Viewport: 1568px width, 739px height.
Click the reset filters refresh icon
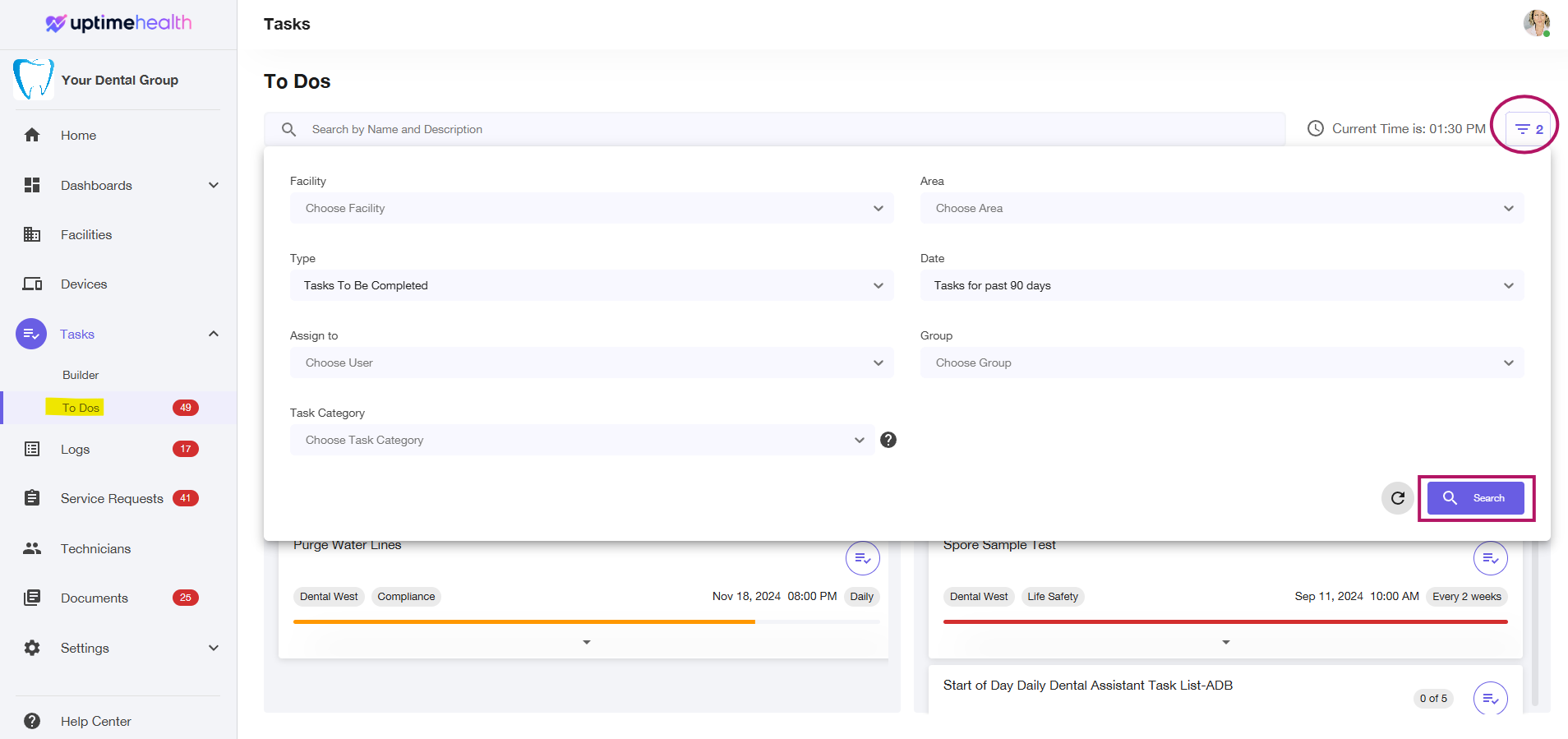click(1397, 498)
